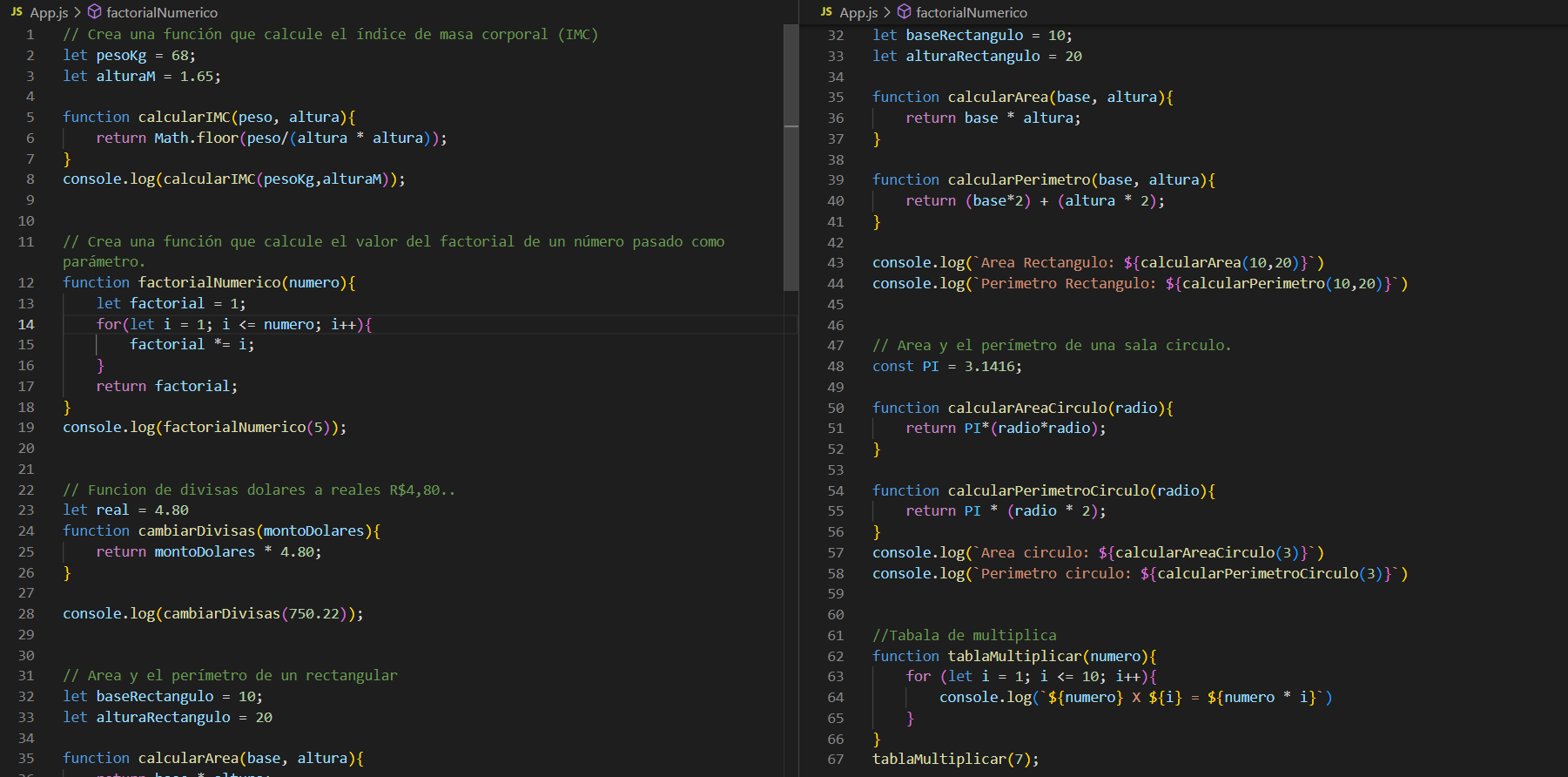Click the symbol cube icon in right breadcrumb
This screenshot has width=1568, height=777.
coord(905,12)
